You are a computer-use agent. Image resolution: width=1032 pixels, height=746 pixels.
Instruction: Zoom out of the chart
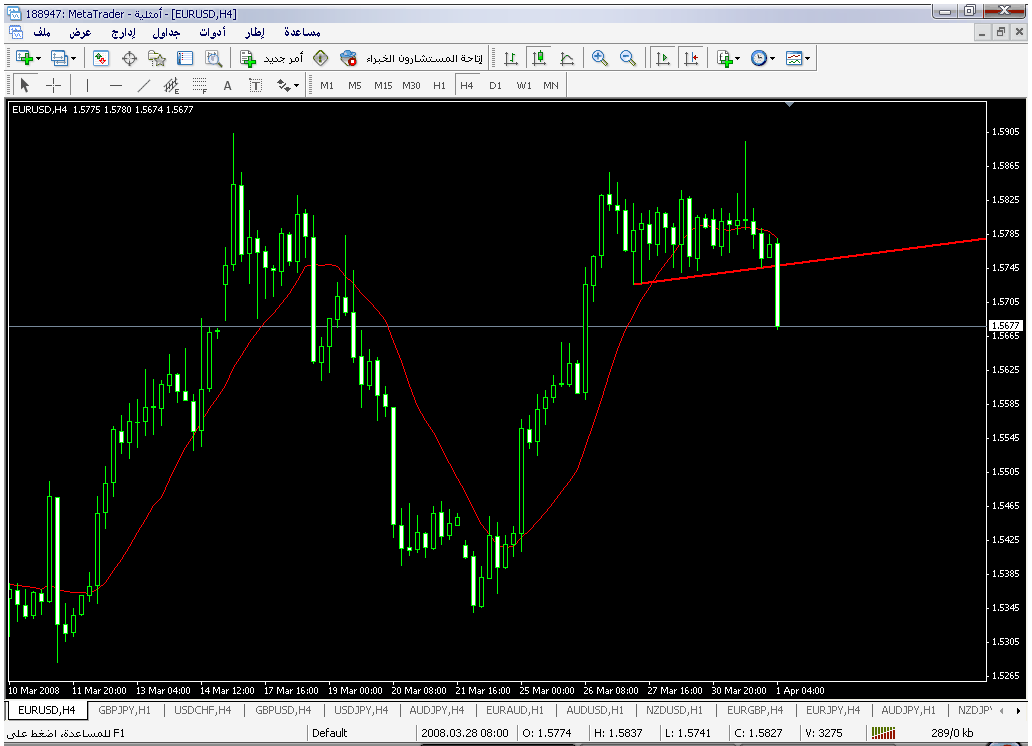628,58
